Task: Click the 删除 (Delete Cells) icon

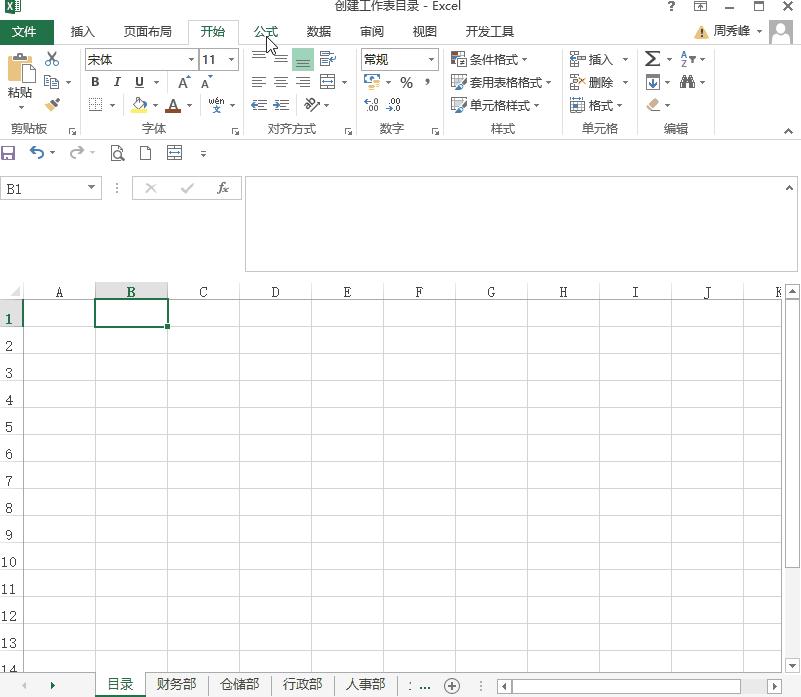Action: (593, 82)
